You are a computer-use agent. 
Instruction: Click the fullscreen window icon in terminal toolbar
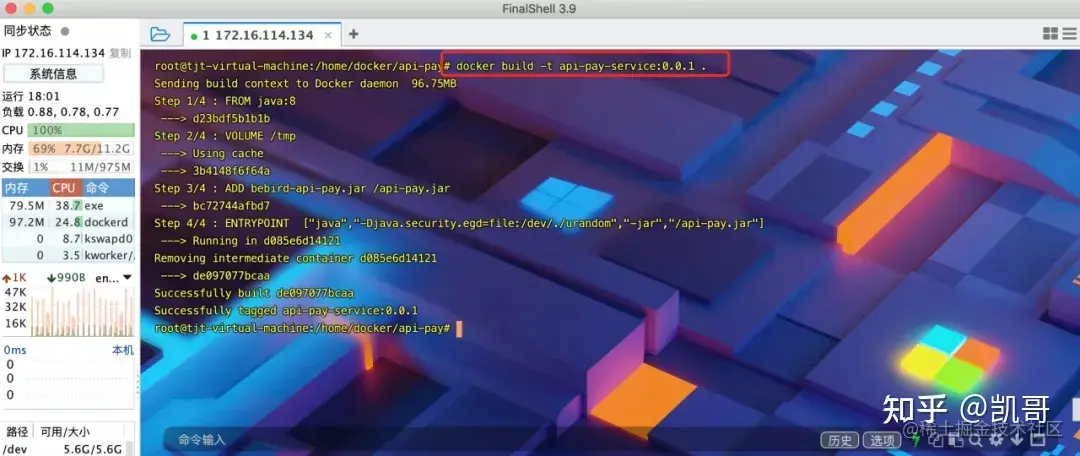tap(1038, 439)
